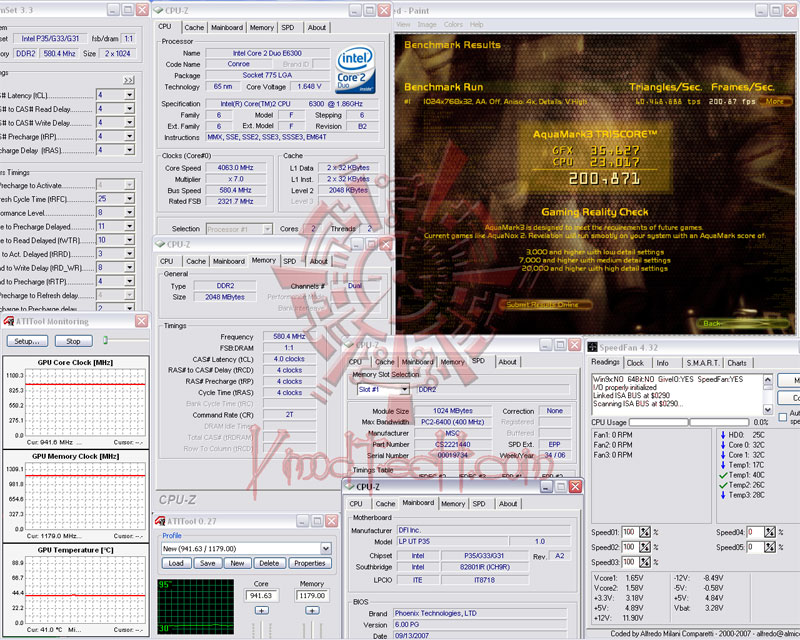Image resolution: width=800 pixels, height=640 pixels.
Task: Close the front CPU-Z Mainboard window
Action: tap(575, 486)
